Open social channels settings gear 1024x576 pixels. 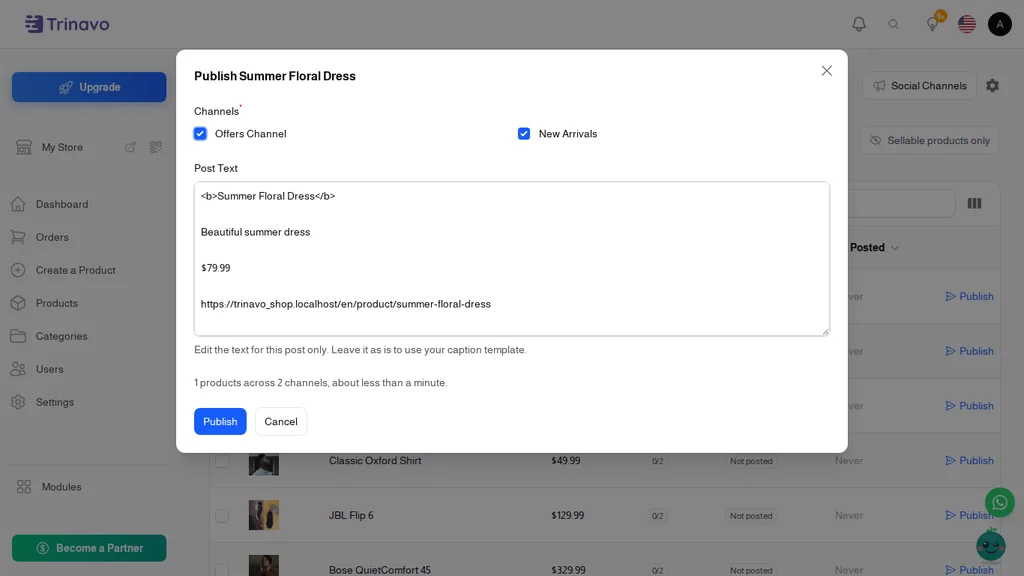tap(992, 86)
